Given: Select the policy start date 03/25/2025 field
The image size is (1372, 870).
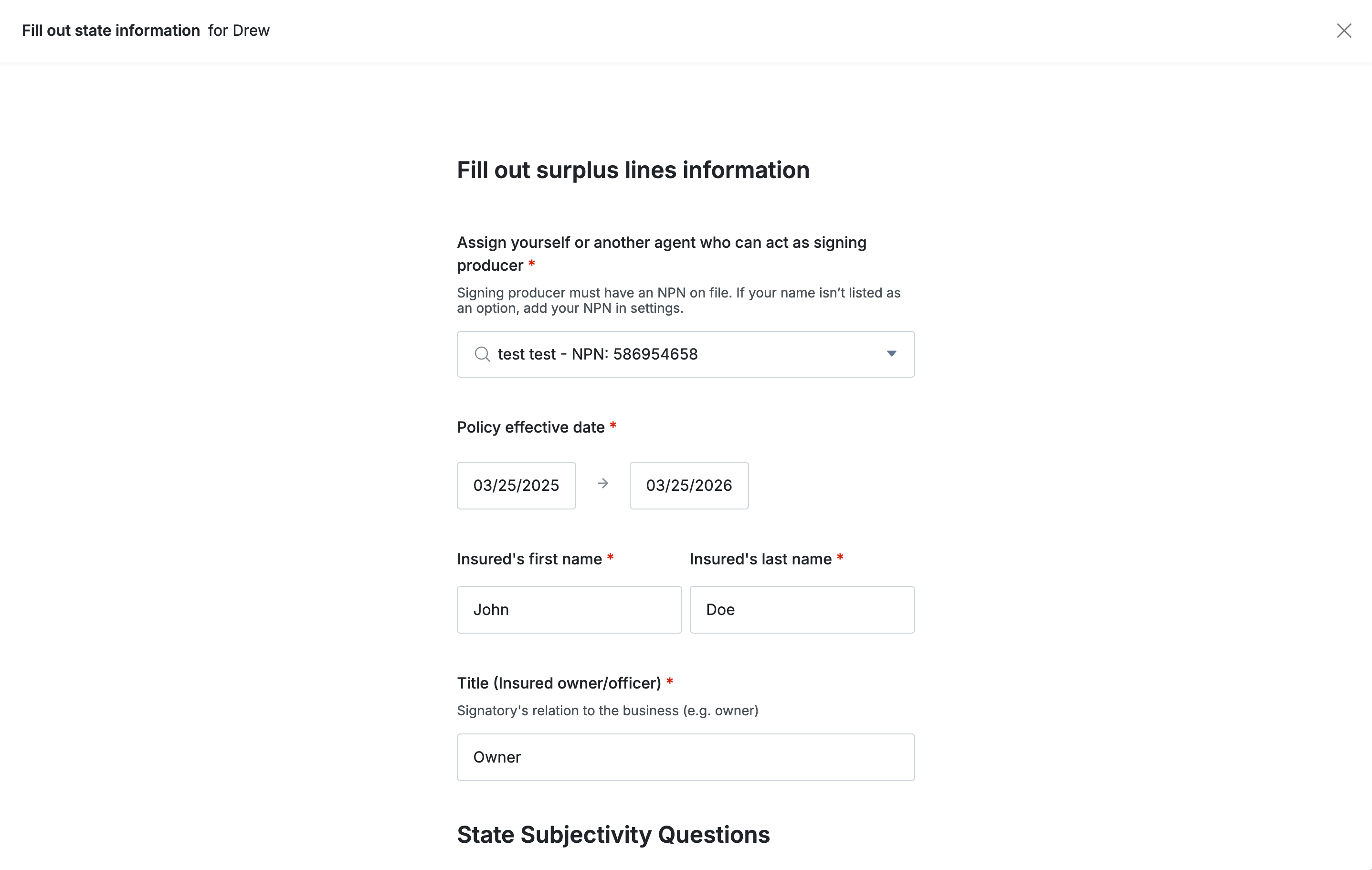Looking at the screenshot, I should click(x=516, y=486).
